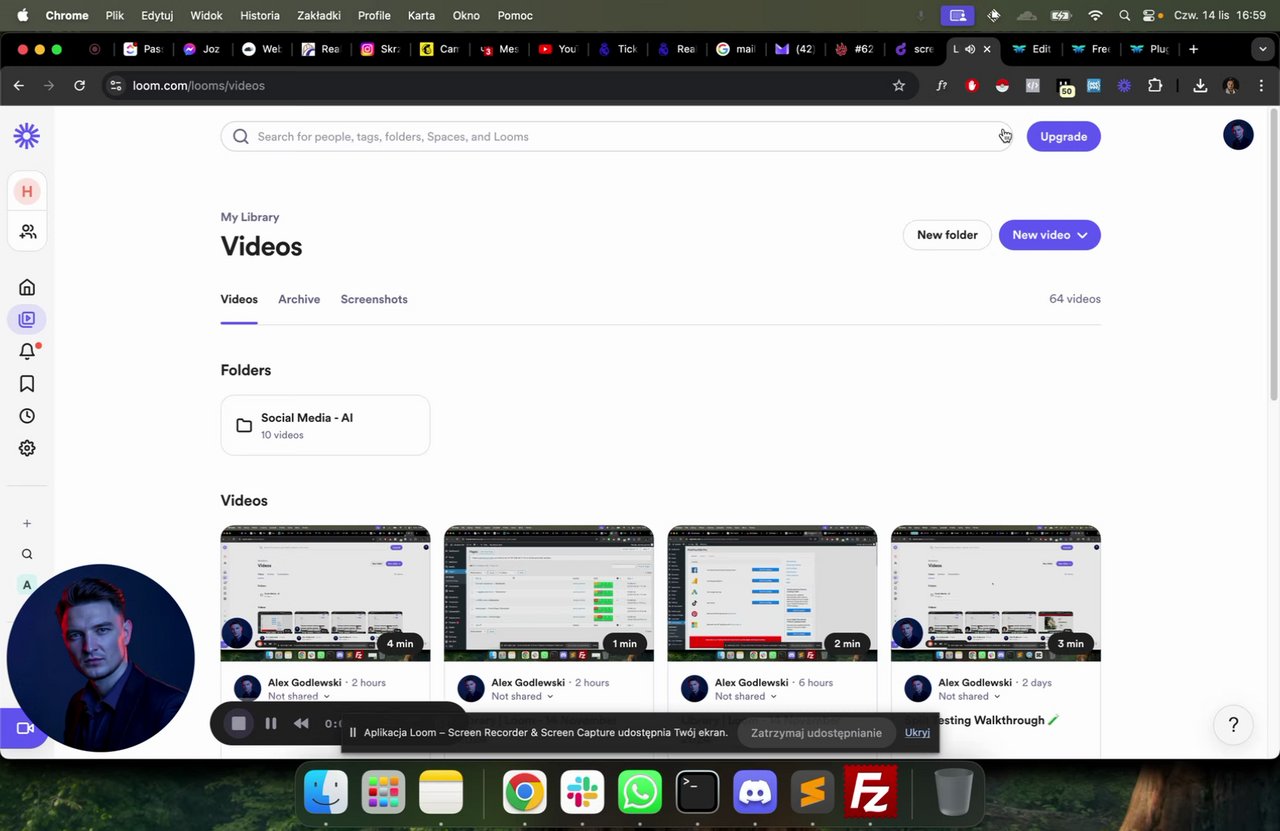The width and height of the screenshot is (1280, 831).
Task: Click the My Library breadcrumb
Action: pos(250,217)
